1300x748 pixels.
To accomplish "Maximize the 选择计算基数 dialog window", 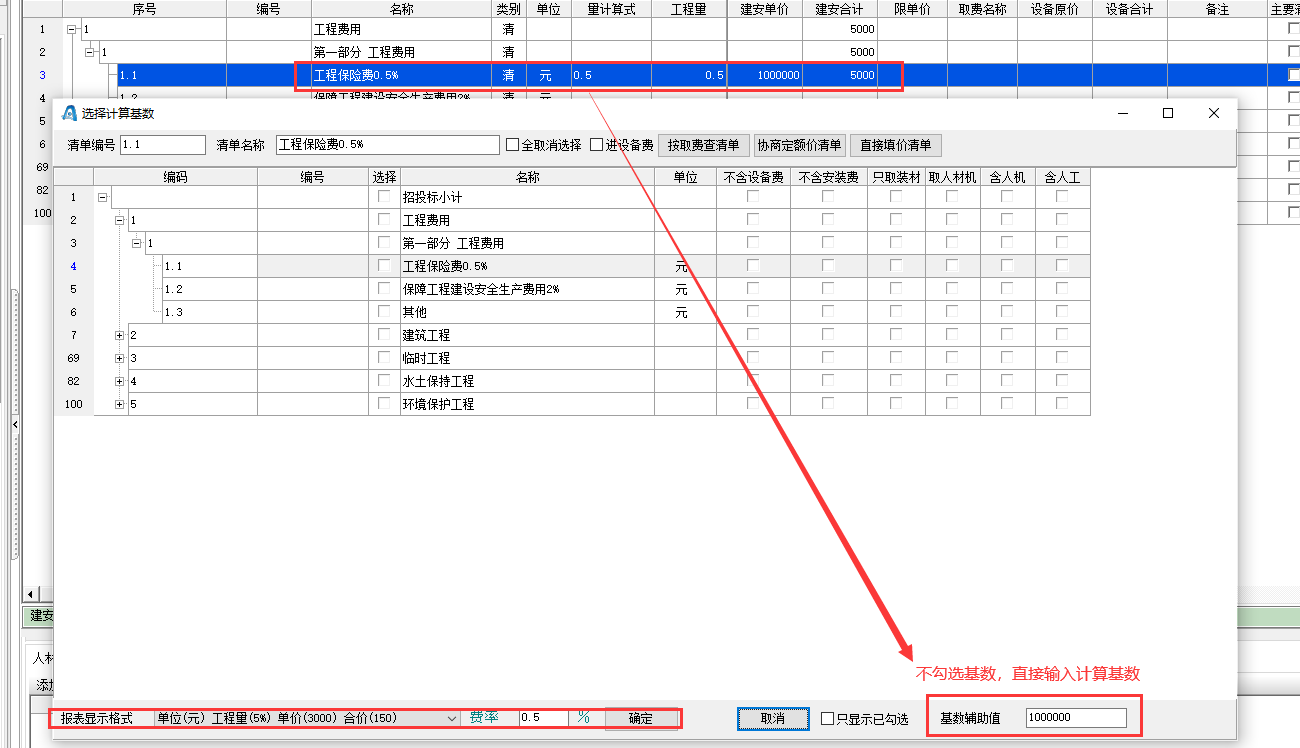I will tap(1167, 114).
